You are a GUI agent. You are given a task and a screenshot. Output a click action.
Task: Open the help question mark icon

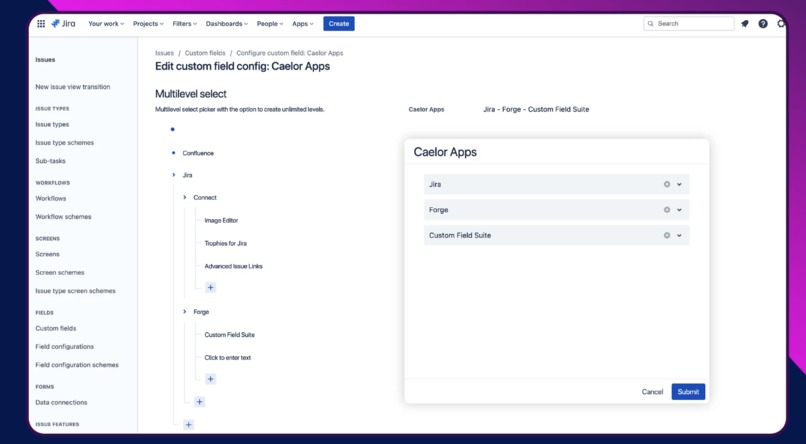pyautogui.click(x=763, y=24)
